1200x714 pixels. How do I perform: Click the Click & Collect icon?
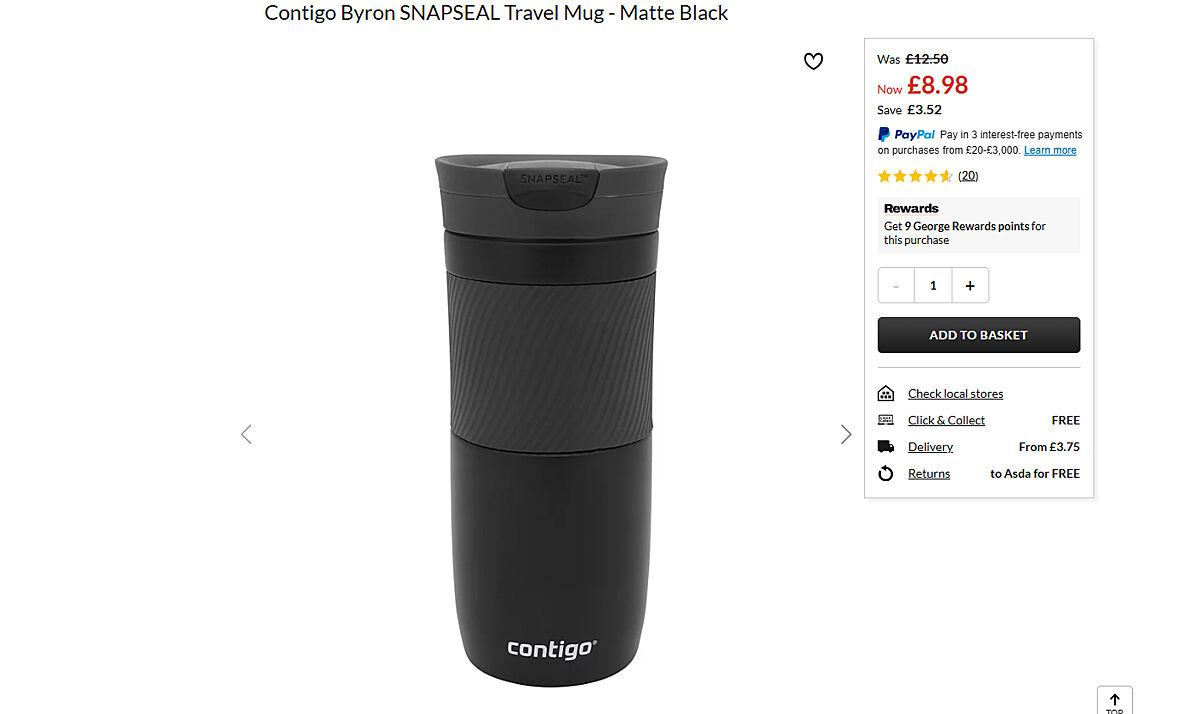pos(885,420)
